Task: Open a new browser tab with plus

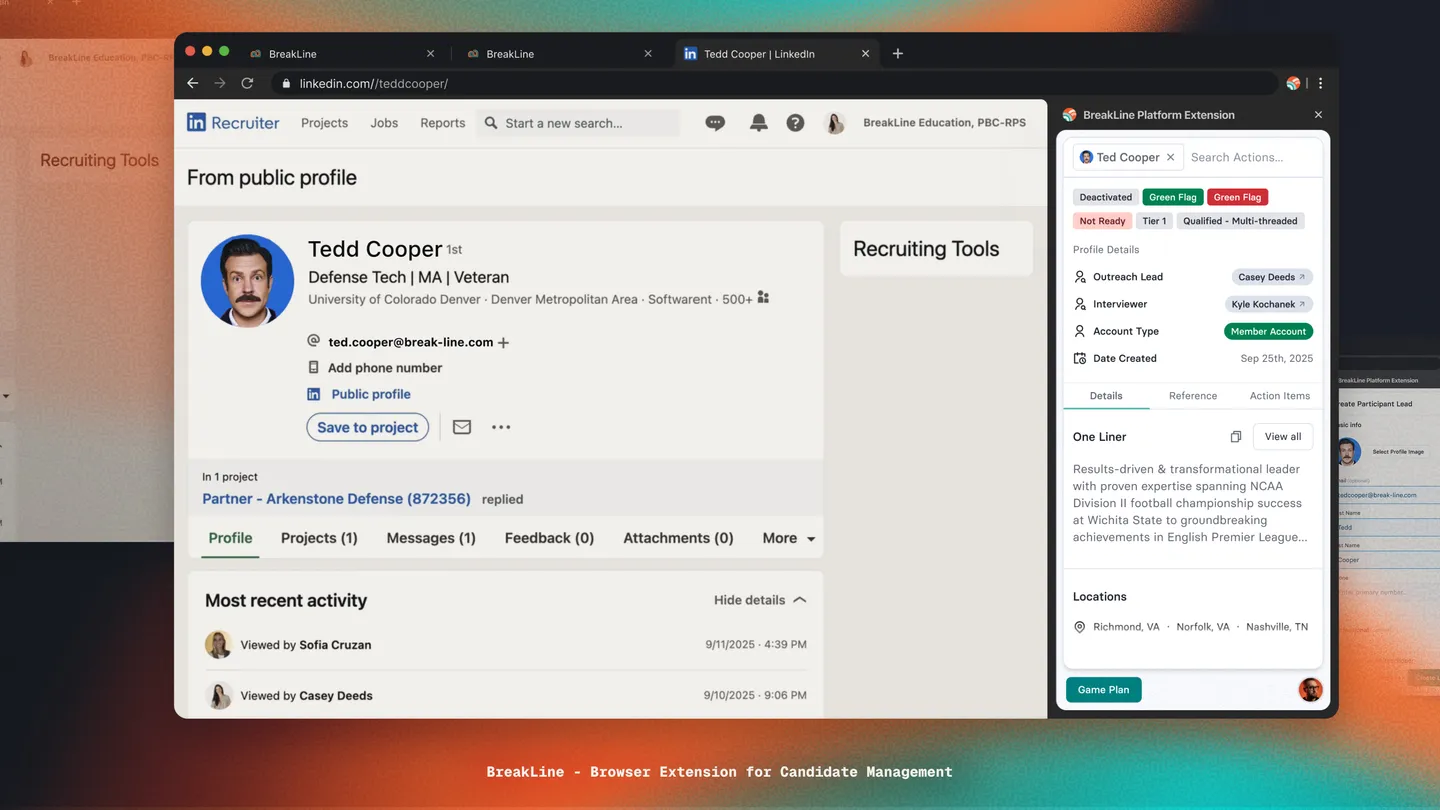Action: pos(898,54)
